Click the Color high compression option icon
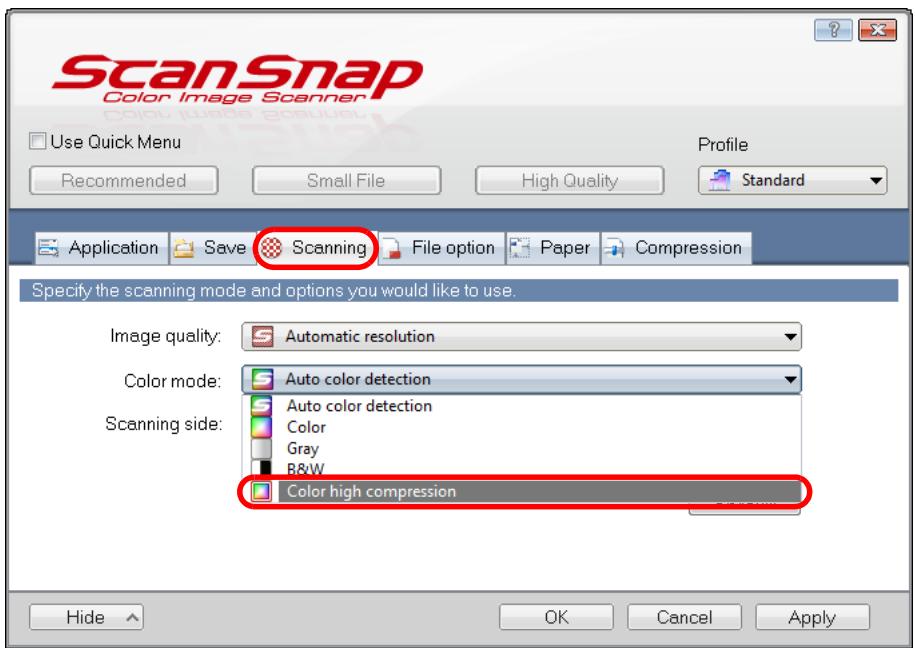Image resolution: width=915 pixels, height=648 pixels. click(x=261, y=492)
